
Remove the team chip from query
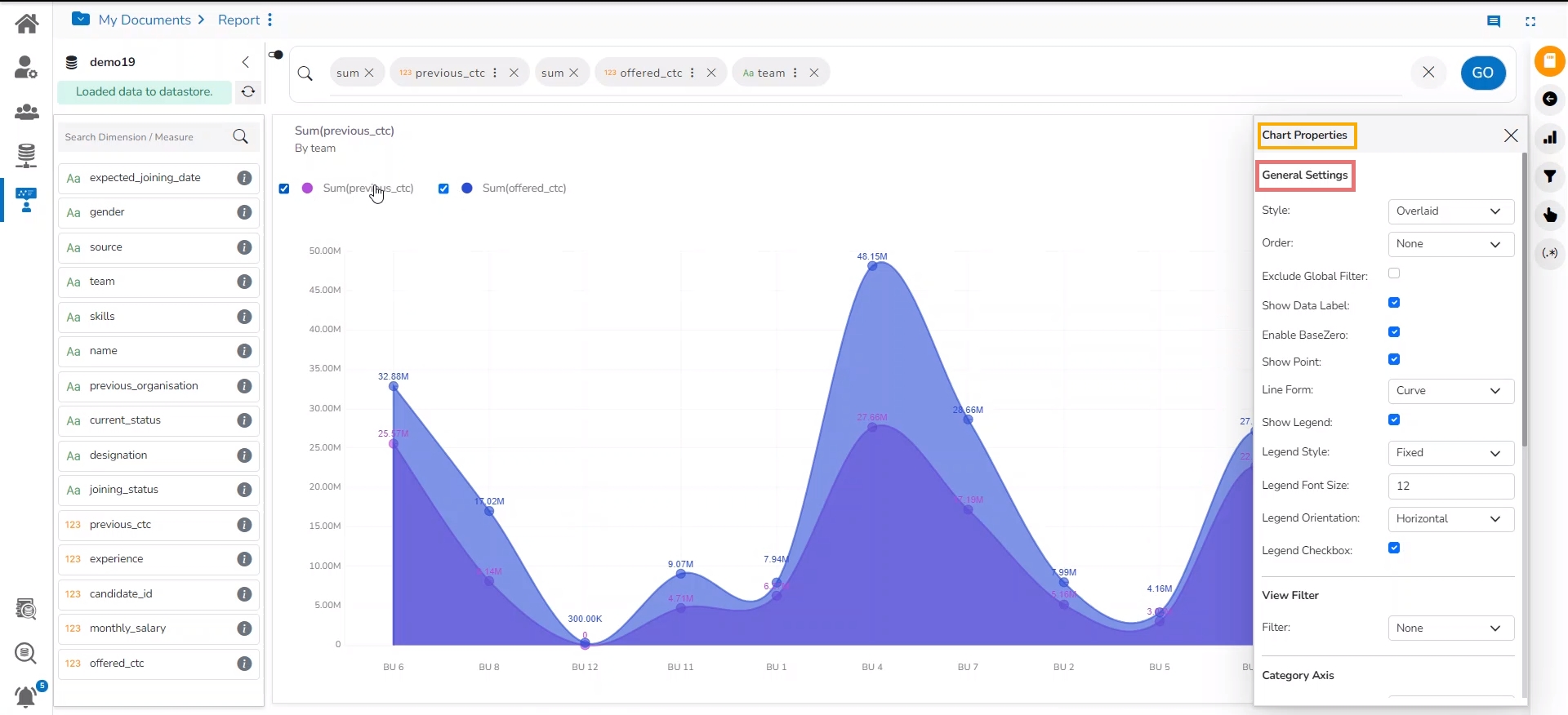click(x=814, y=73)
